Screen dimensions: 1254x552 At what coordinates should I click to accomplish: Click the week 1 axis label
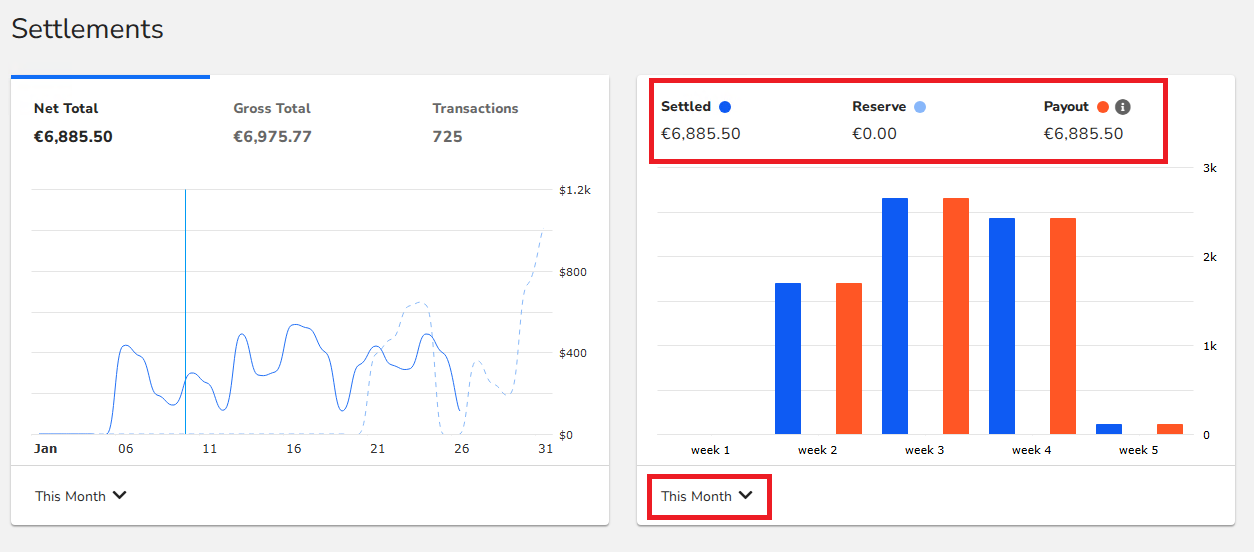pos(710,450)
